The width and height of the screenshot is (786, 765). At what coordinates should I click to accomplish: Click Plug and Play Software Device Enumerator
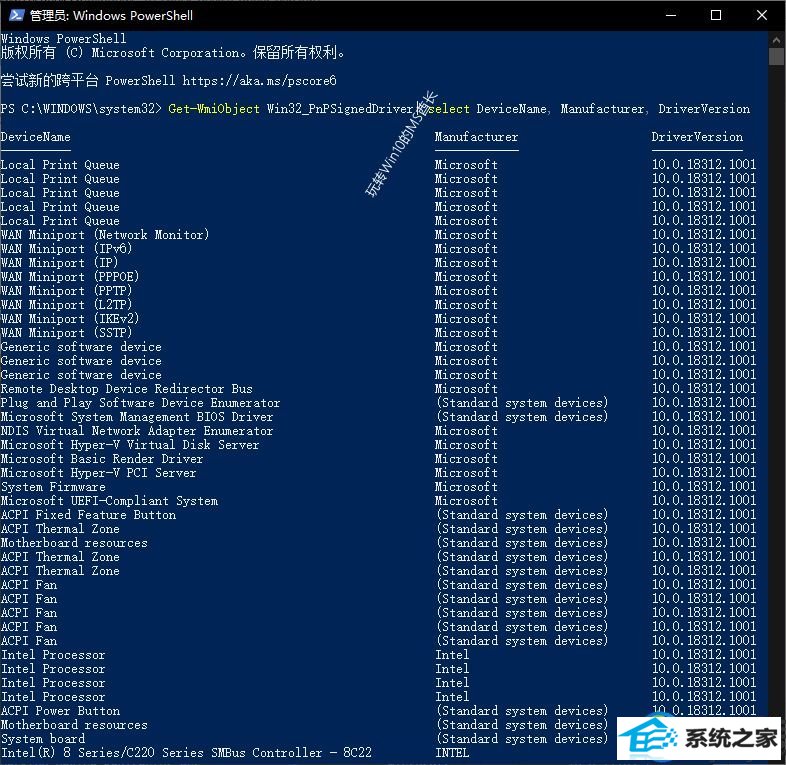pyautogui.click(x=140, y=403)
